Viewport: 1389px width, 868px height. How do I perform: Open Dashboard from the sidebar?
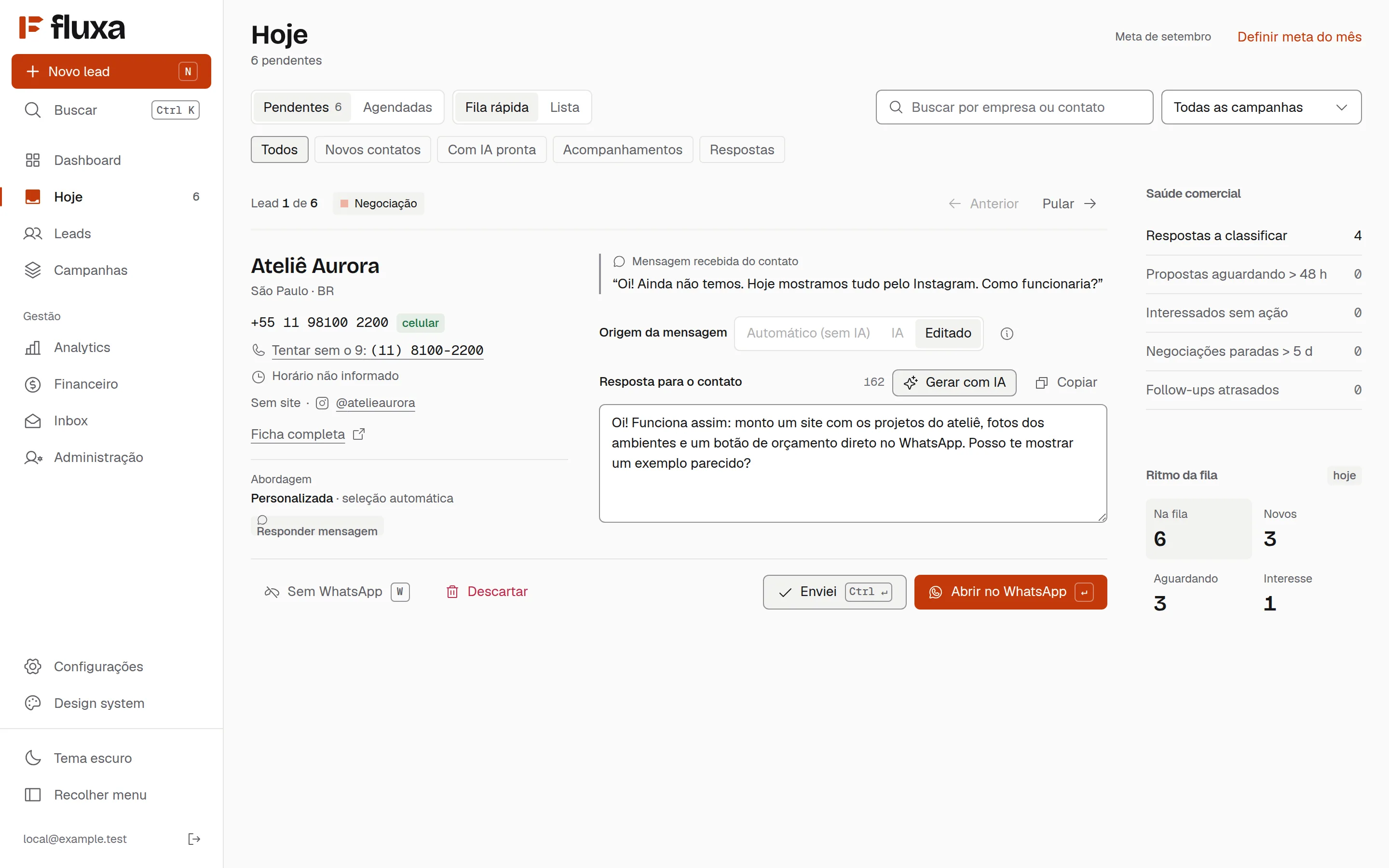coord(111,160)
